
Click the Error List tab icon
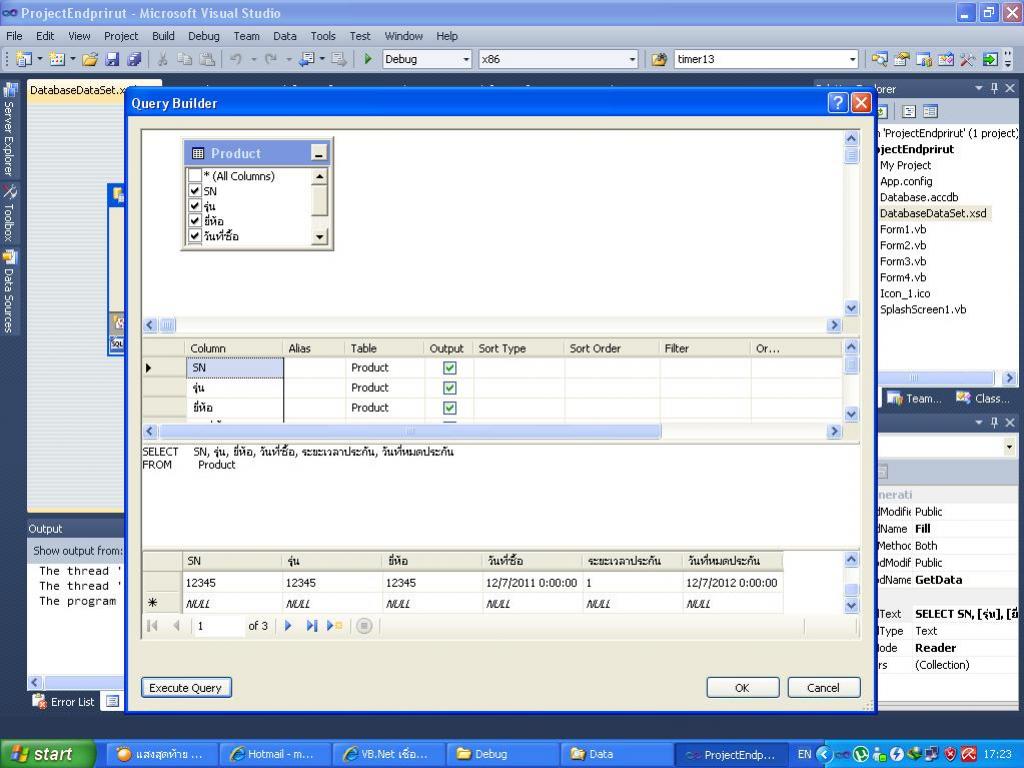coord(40,702)
